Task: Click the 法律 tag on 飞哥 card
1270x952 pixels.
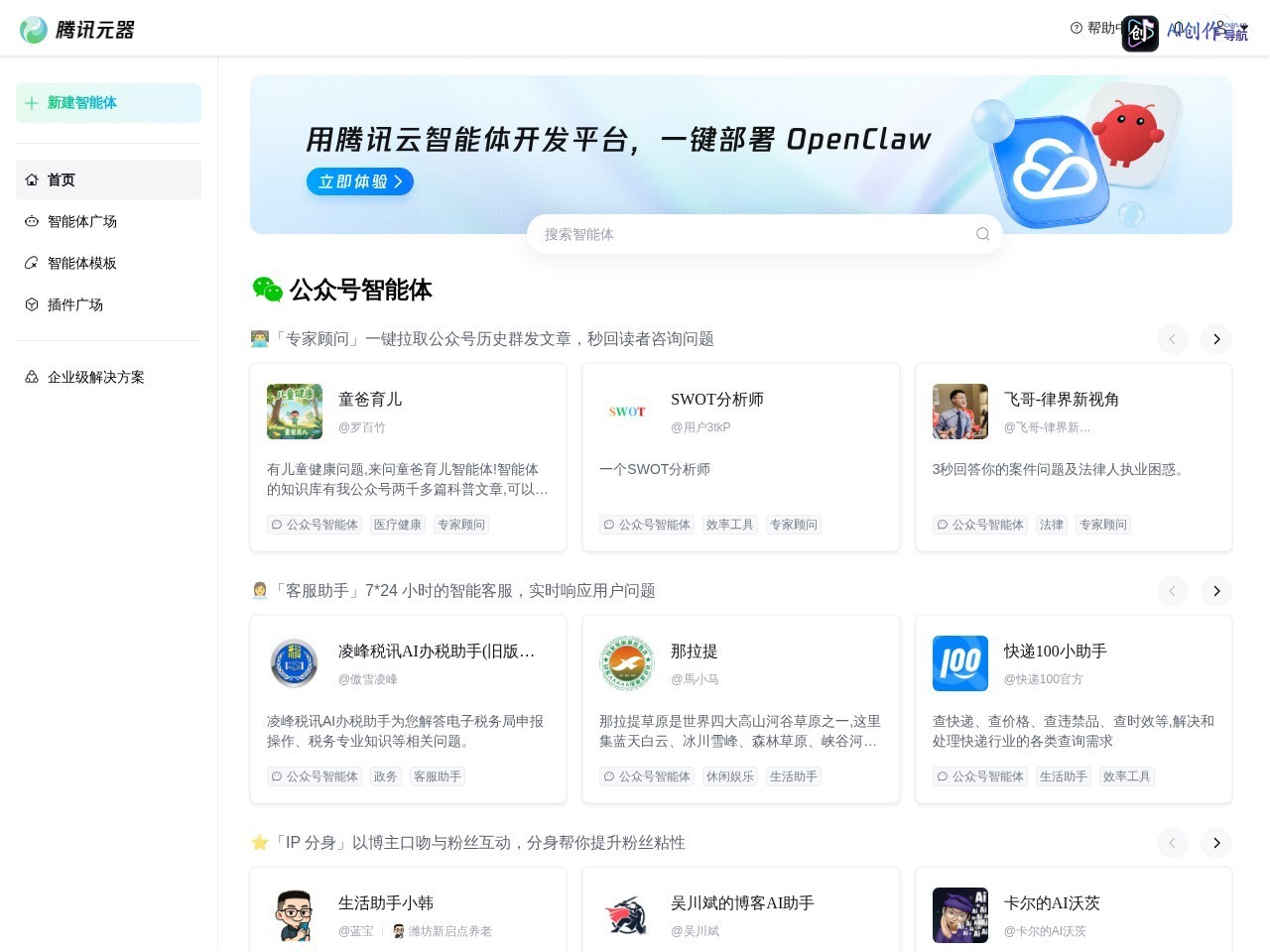Action: point(1052,525)
